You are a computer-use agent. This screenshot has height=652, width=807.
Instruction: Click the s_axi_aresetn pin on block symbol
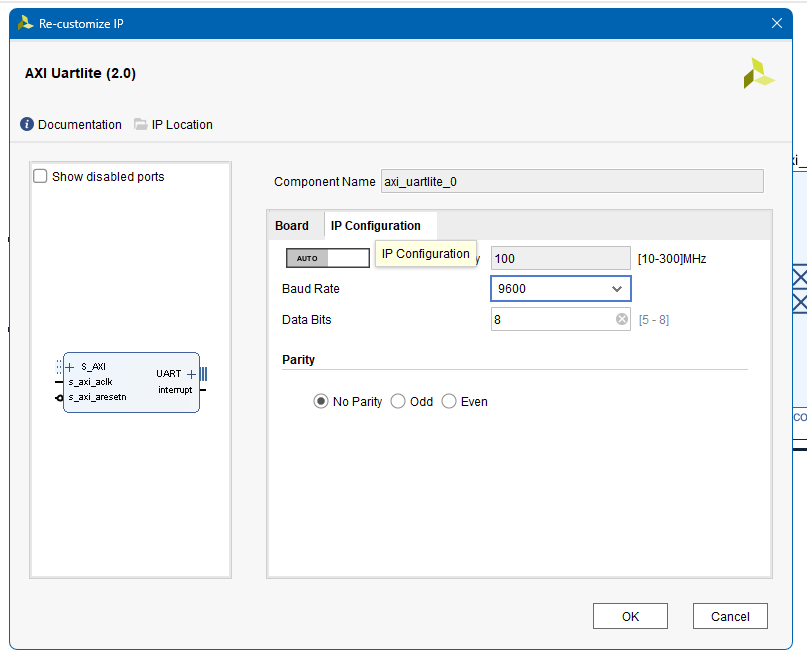60,397
